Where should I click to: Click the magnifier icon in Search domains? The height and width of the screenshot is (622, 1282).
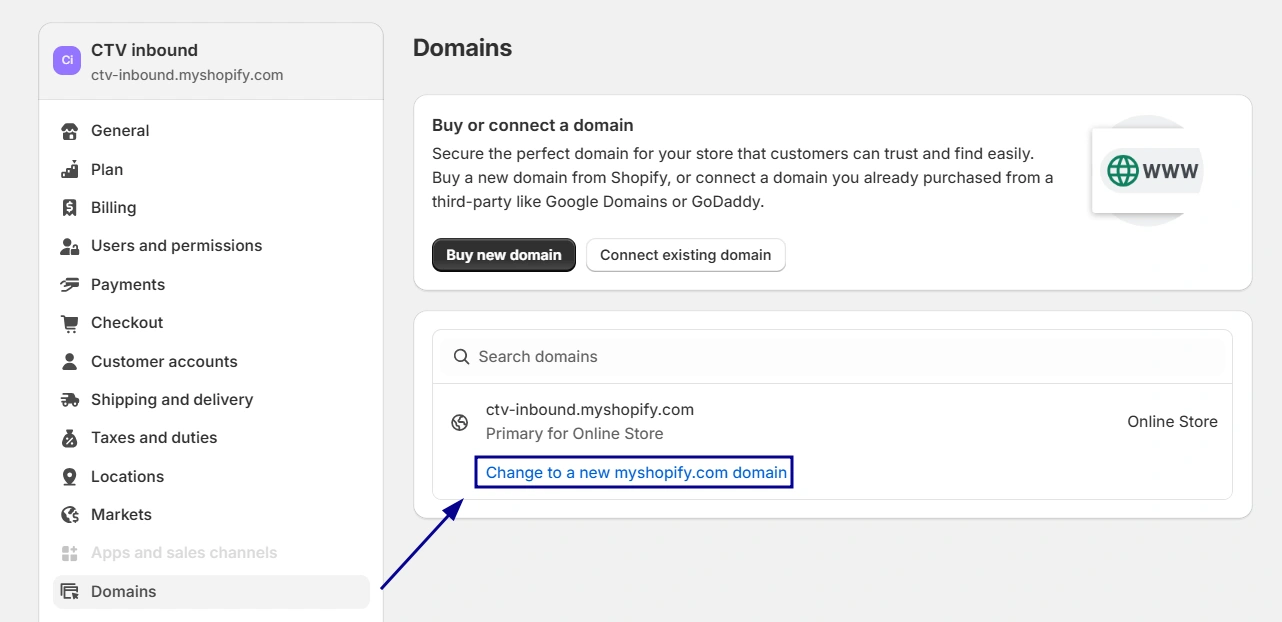pos(461,357)
